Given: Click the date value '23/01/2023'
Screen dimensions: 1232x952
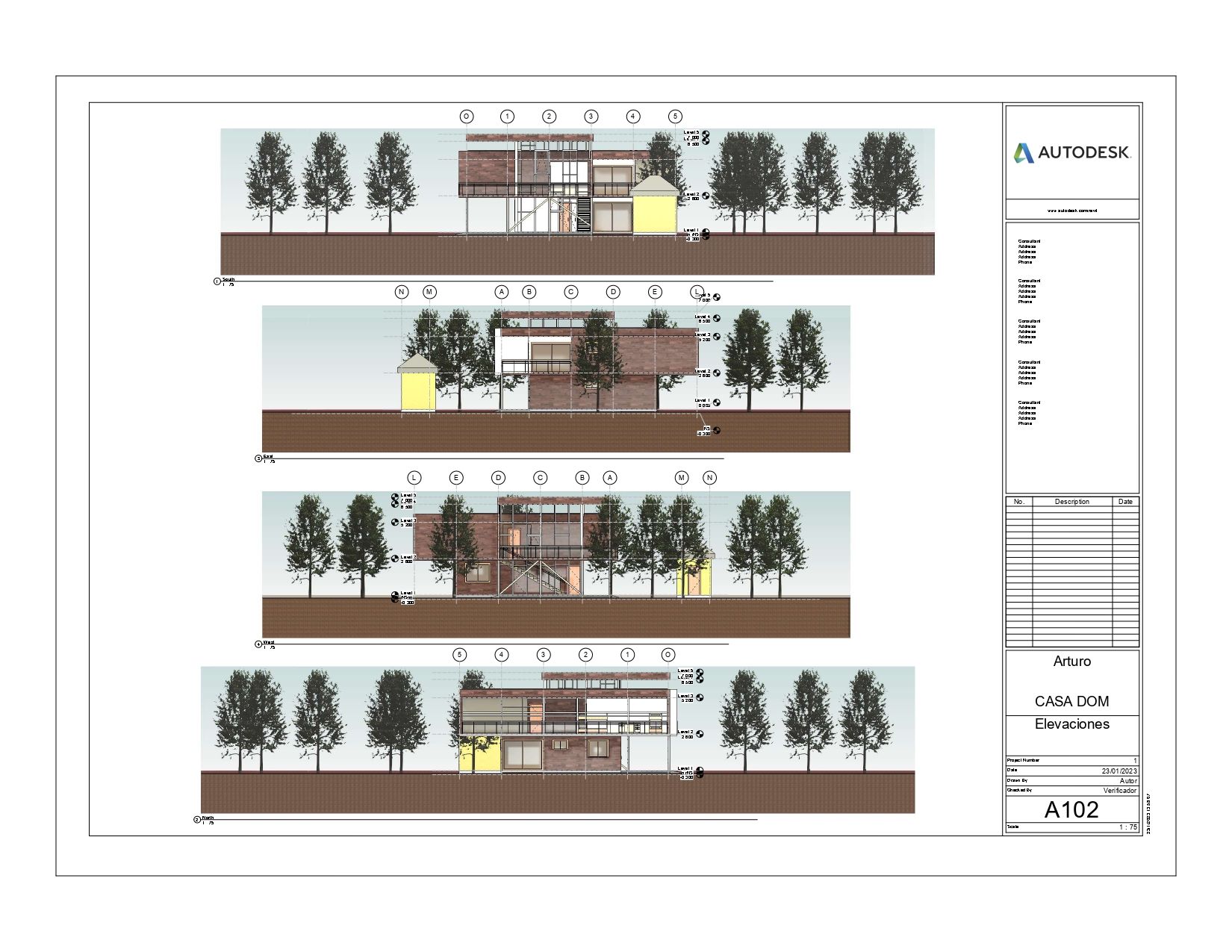Looking at the screenshot, I should 1119,771.
